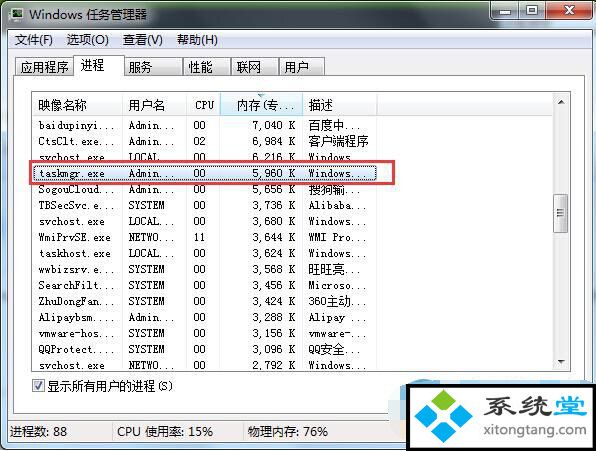Select the CtsClt.exe process row

[x=204, y=141]
